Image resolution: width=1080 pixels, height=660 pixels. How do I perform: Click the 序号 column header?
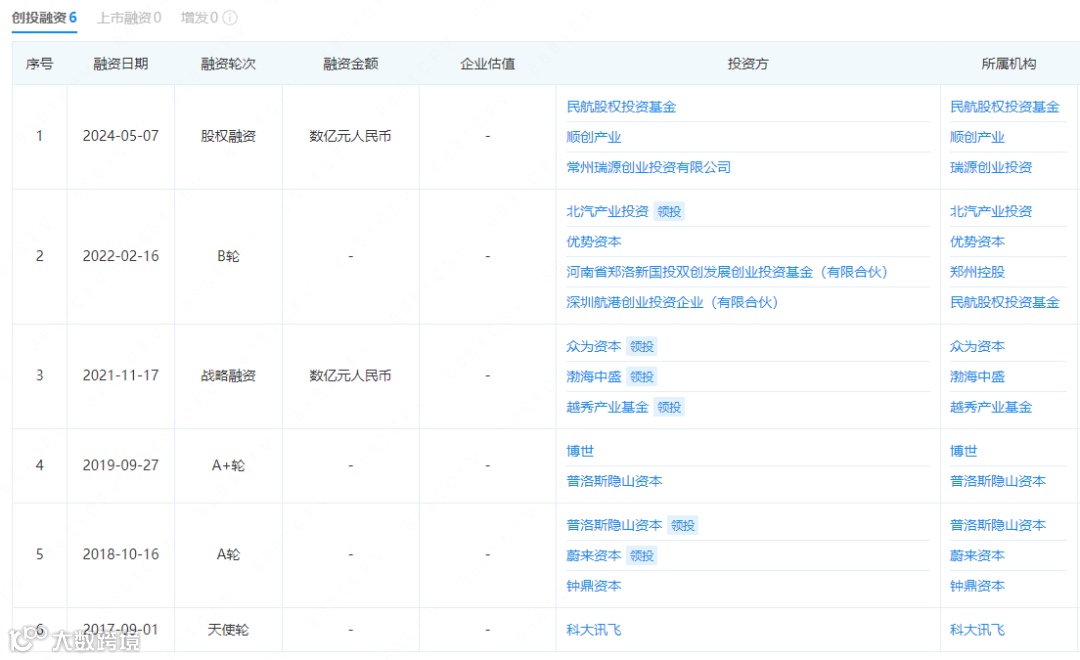39,64
